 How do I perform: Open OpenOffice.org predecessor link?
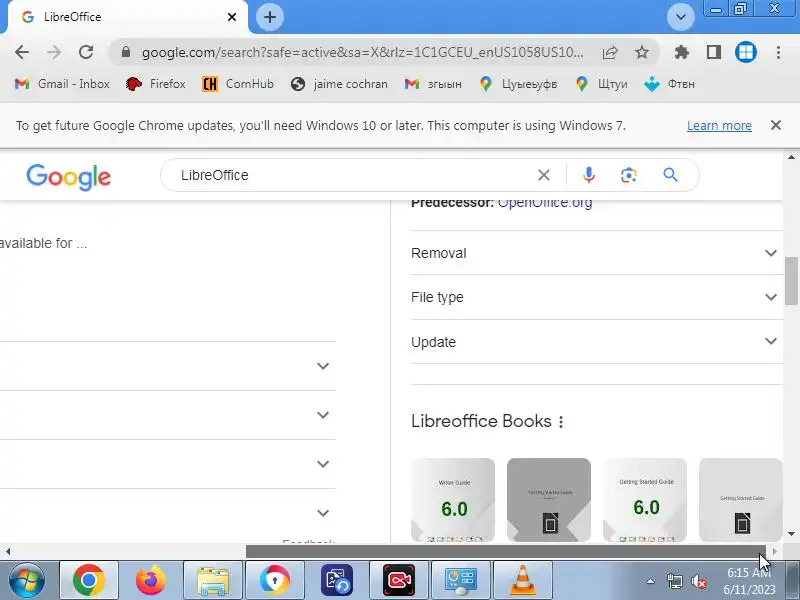tap(545, 203)
